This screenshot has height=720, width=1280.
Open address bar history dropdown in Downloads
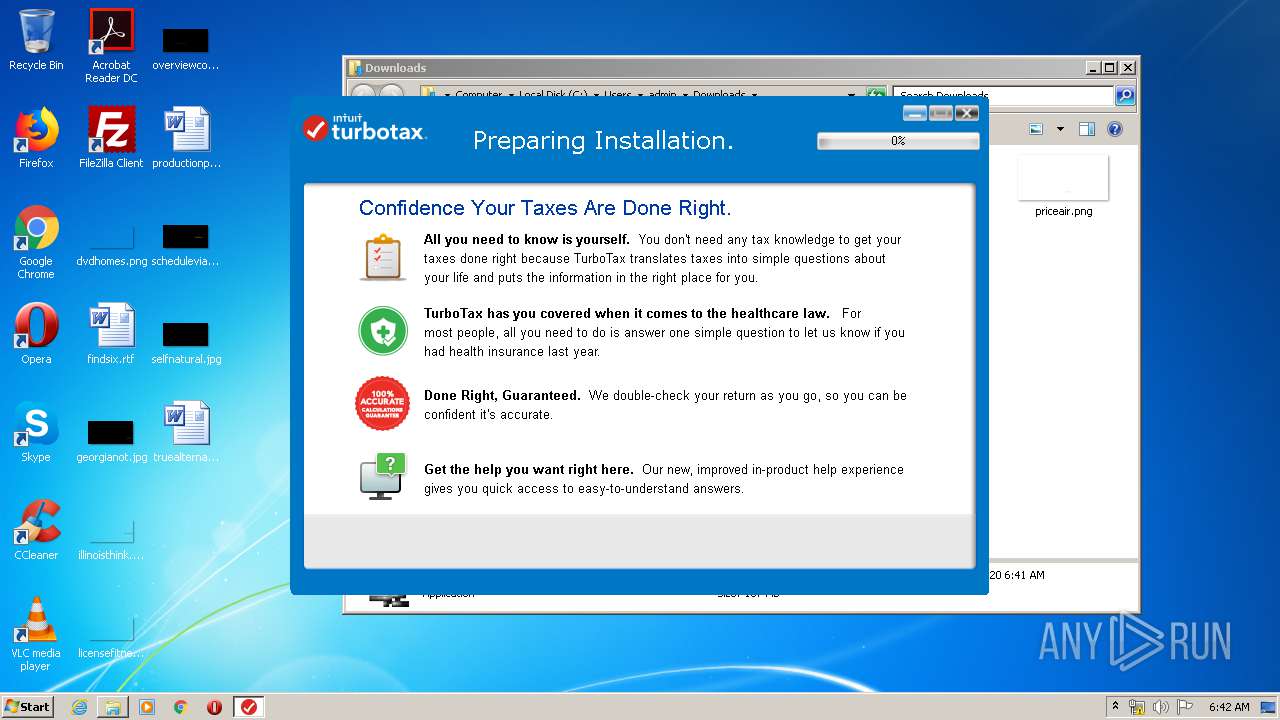click(x=851, y=96)
